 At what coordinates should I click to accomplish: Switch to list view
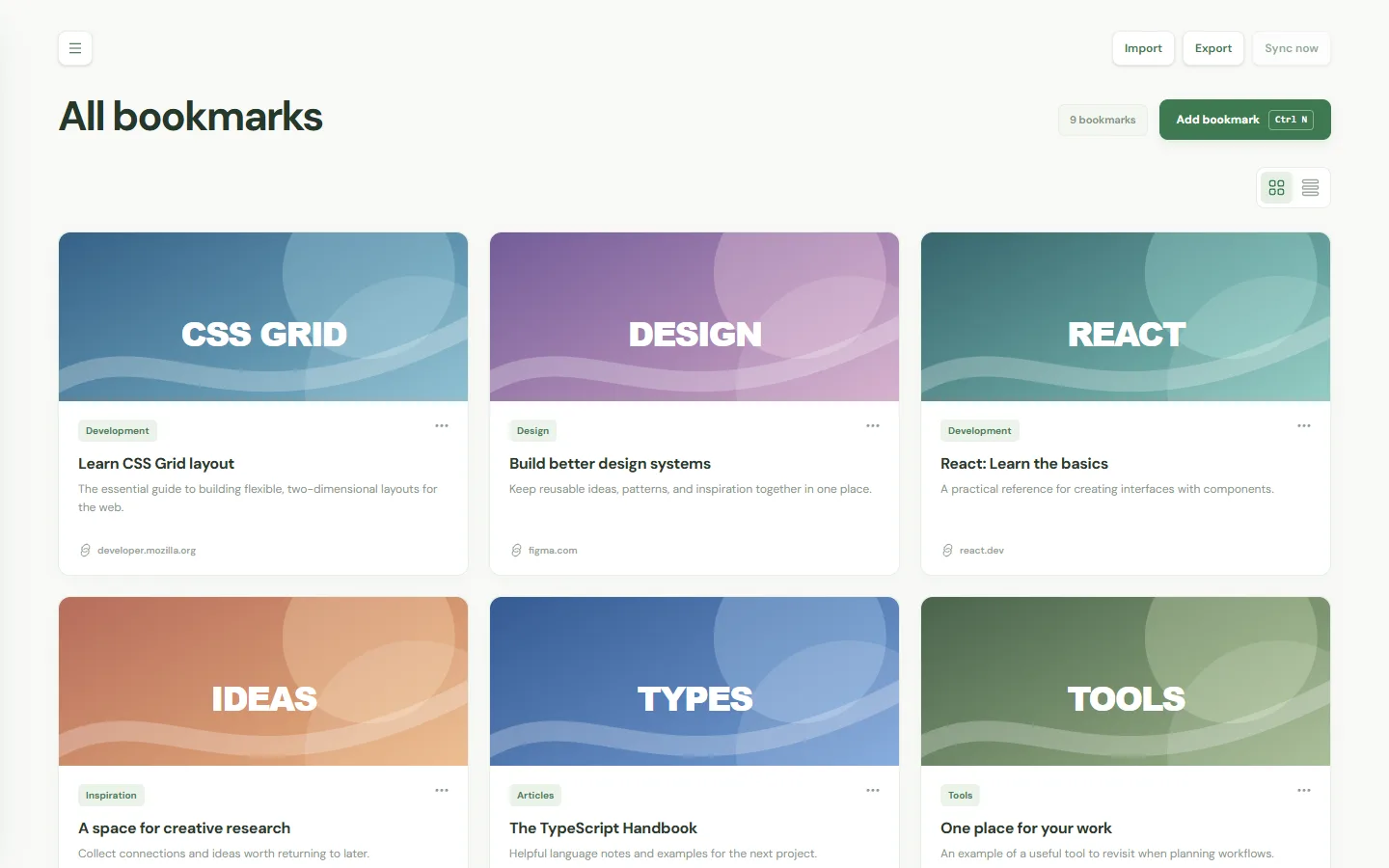point(1310,188)
